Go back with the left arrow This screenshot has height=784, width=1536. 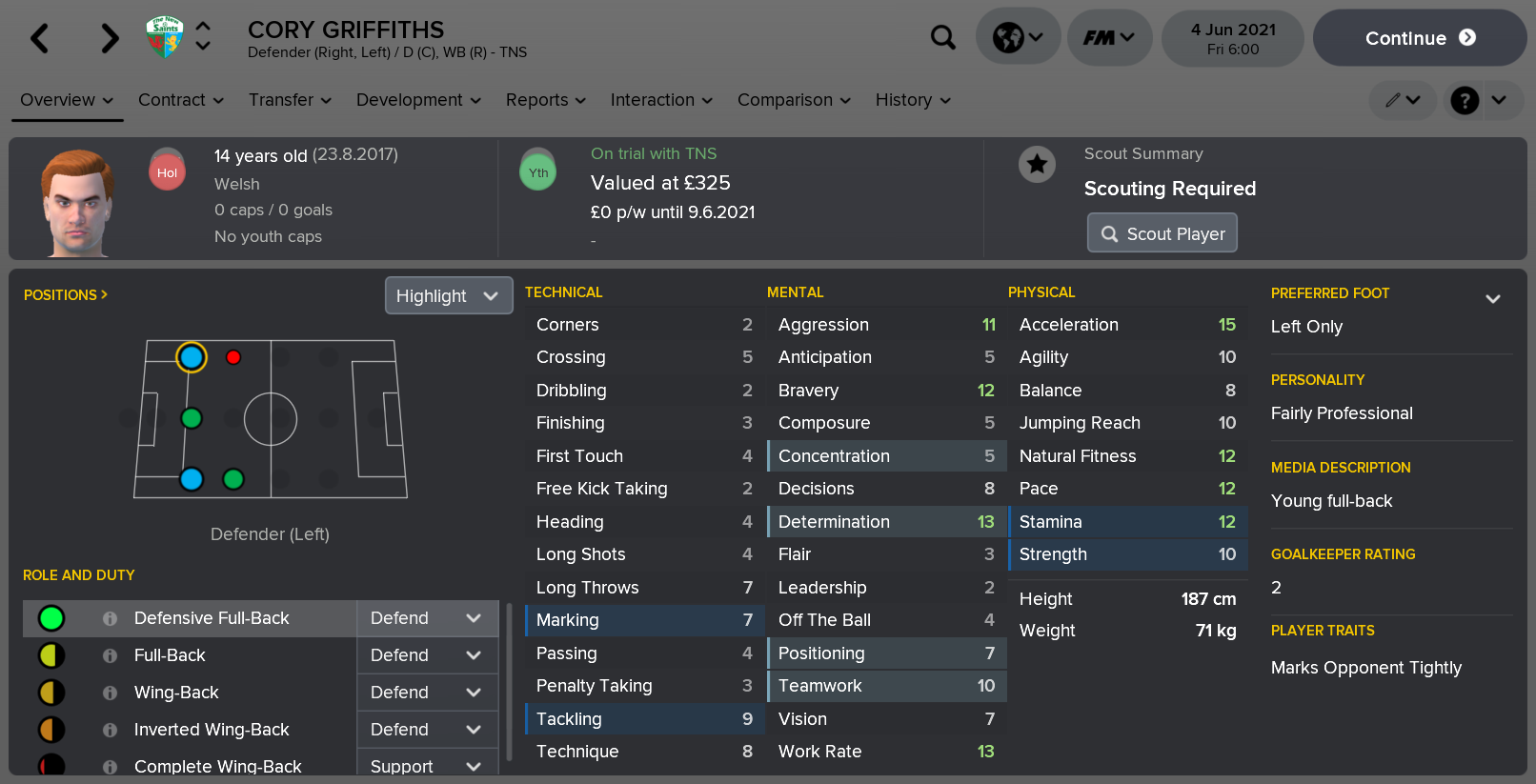39,39
